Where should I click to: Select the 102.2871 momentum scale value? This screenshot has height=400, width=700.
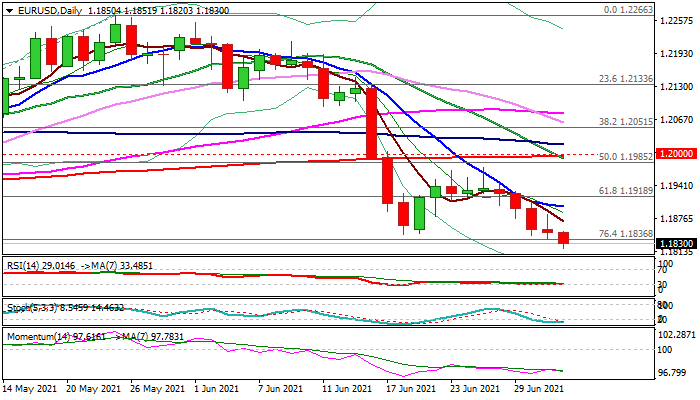tap(677, 334)
